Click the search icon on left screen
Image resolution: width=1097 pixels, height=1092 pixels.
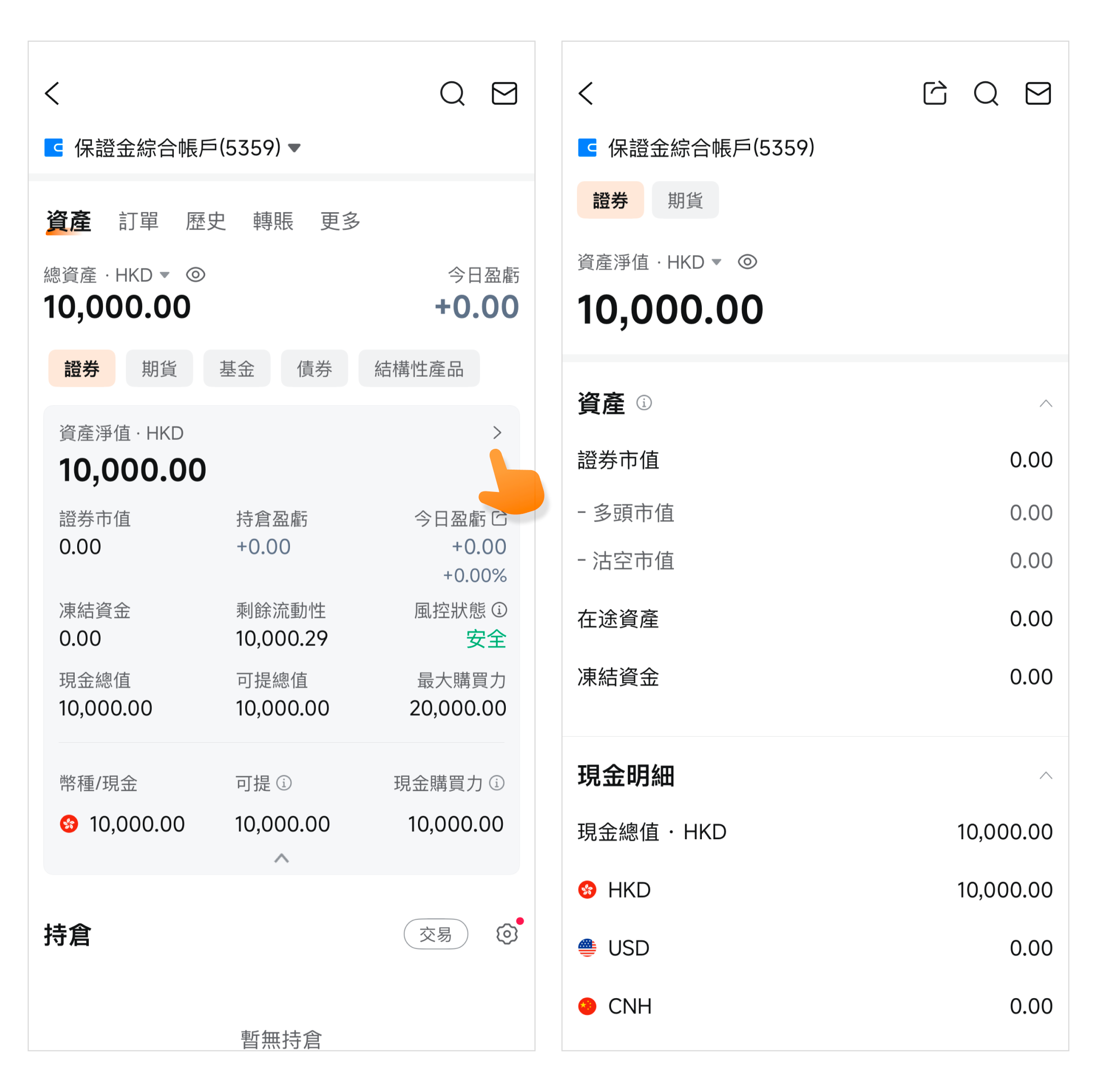point(452,93)
